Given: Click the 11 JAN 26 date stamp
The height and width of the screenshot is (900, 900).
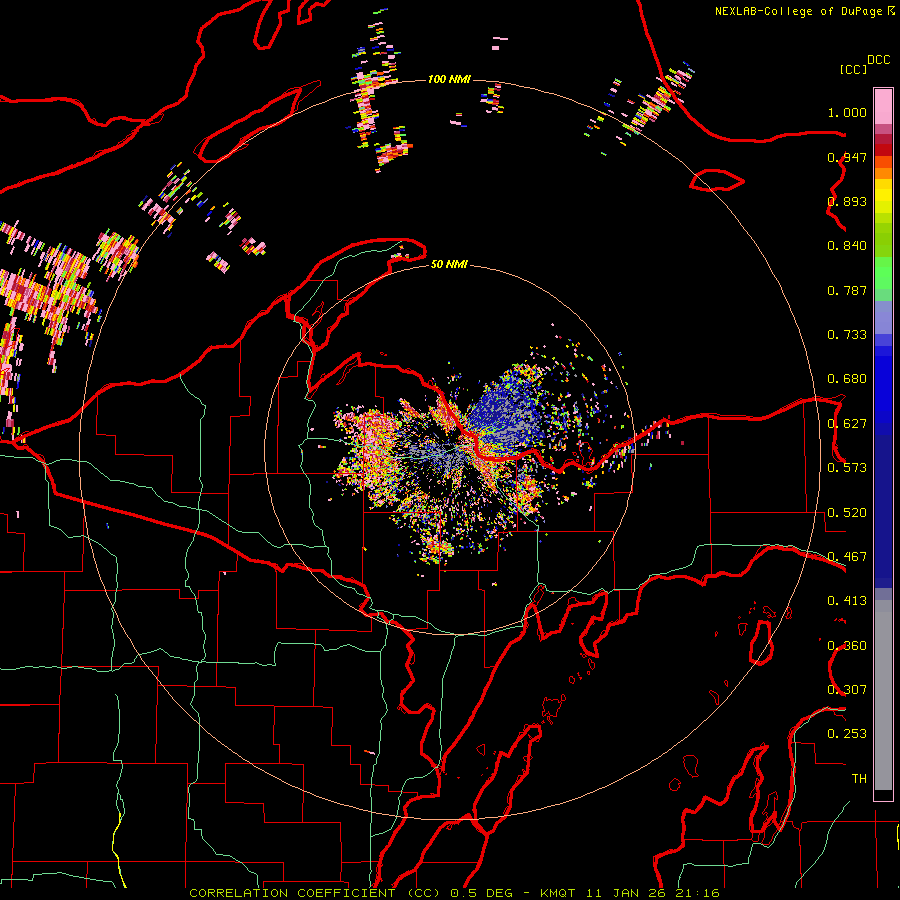Looking at the screenshot, I should pyautogui.click(x=624, y=893).
